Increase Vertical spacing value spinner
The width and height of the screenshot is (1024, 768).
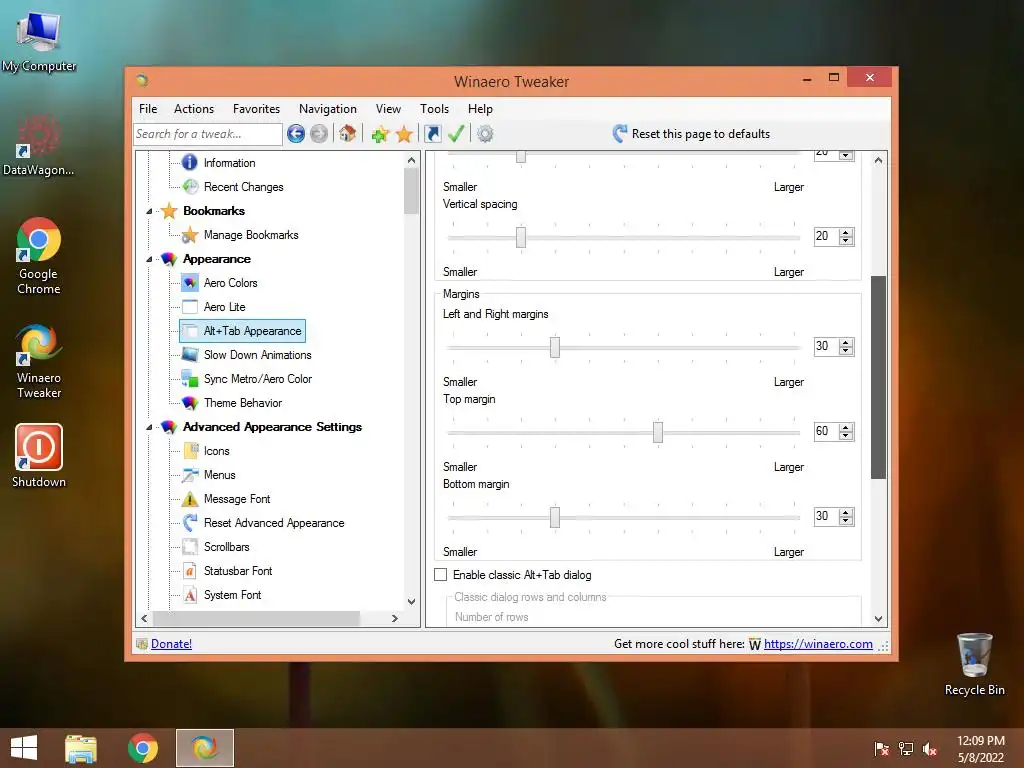(x=846, y=232)
